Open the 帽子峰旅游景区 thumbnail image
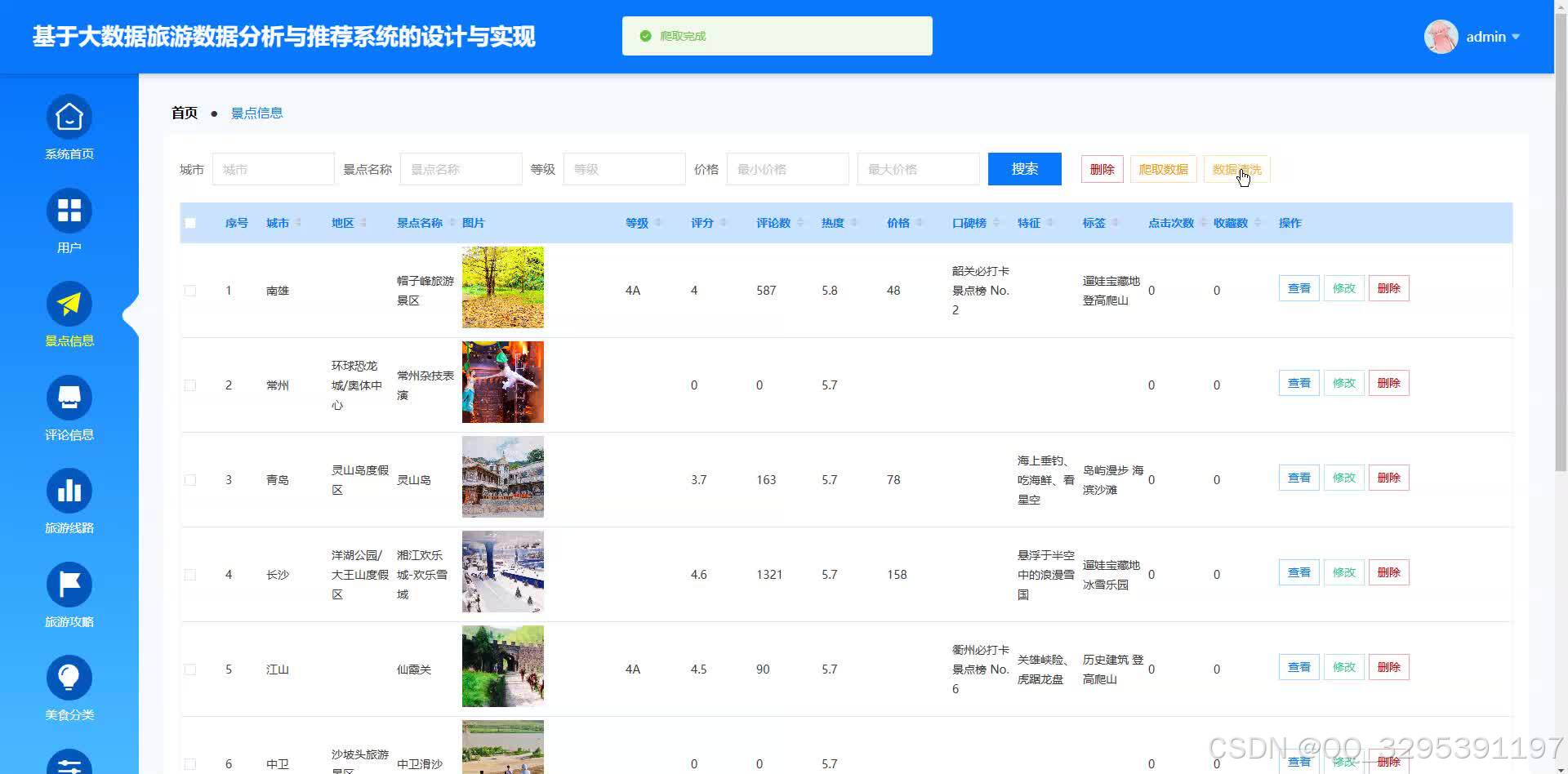1568x774 pixels. [503, 287]
